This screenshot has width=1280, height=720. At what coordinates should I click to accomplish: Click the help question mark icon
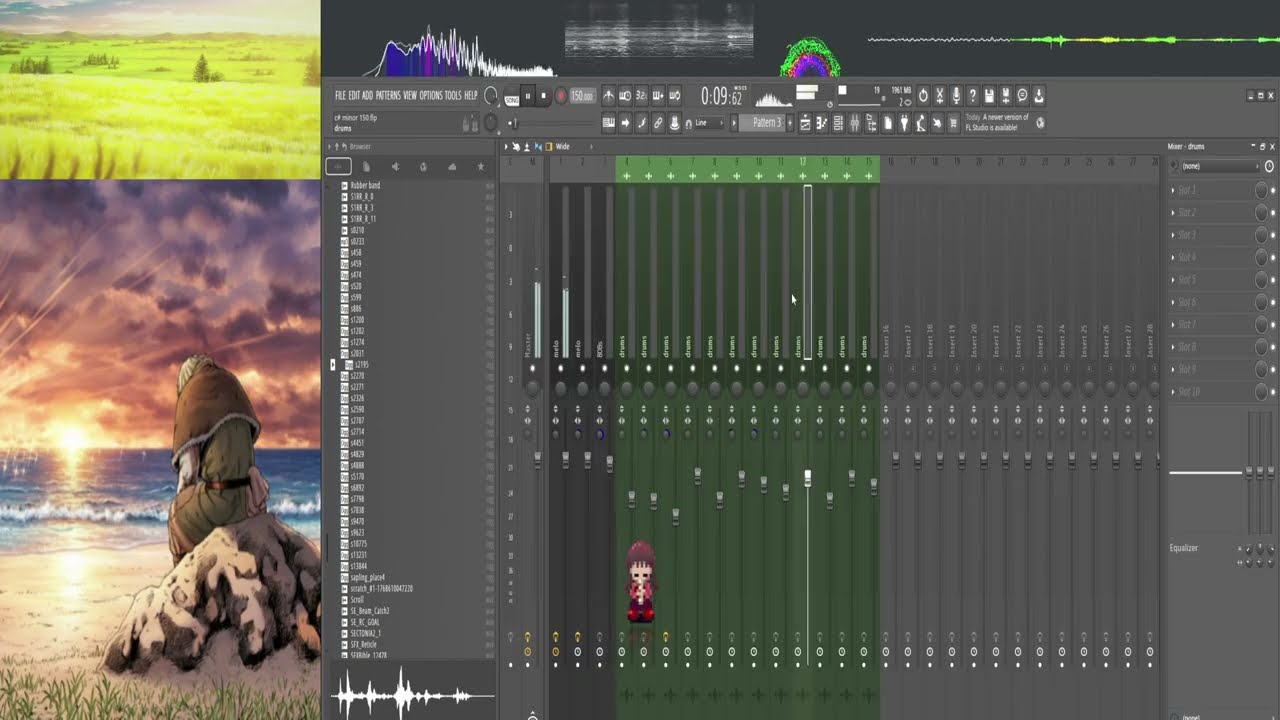(x=972, y=96)
